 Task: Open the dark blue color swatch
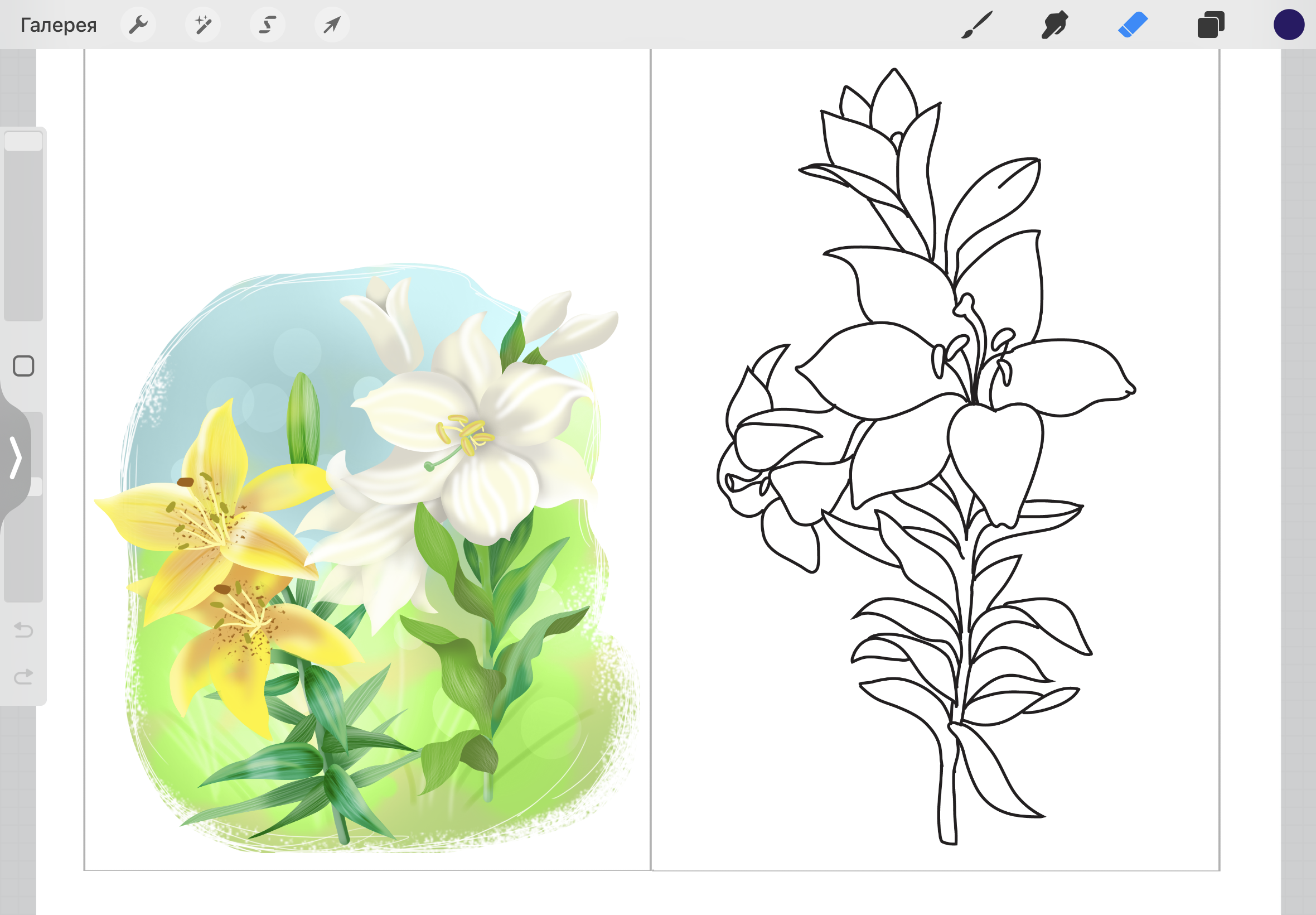(x=1289, y=25)
